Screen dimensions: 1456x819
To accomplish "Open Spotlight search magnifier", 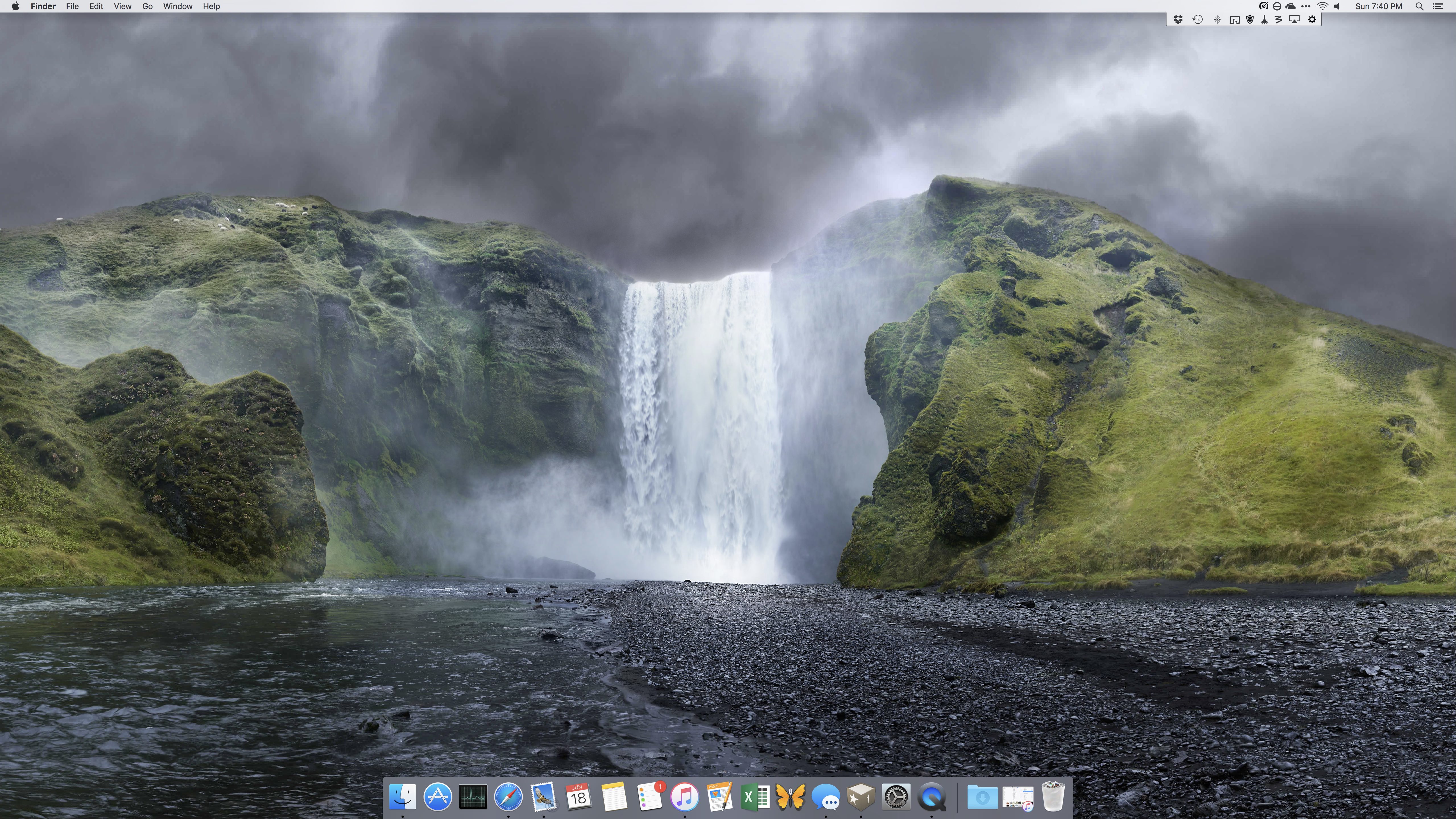I will click(1419, 6).
